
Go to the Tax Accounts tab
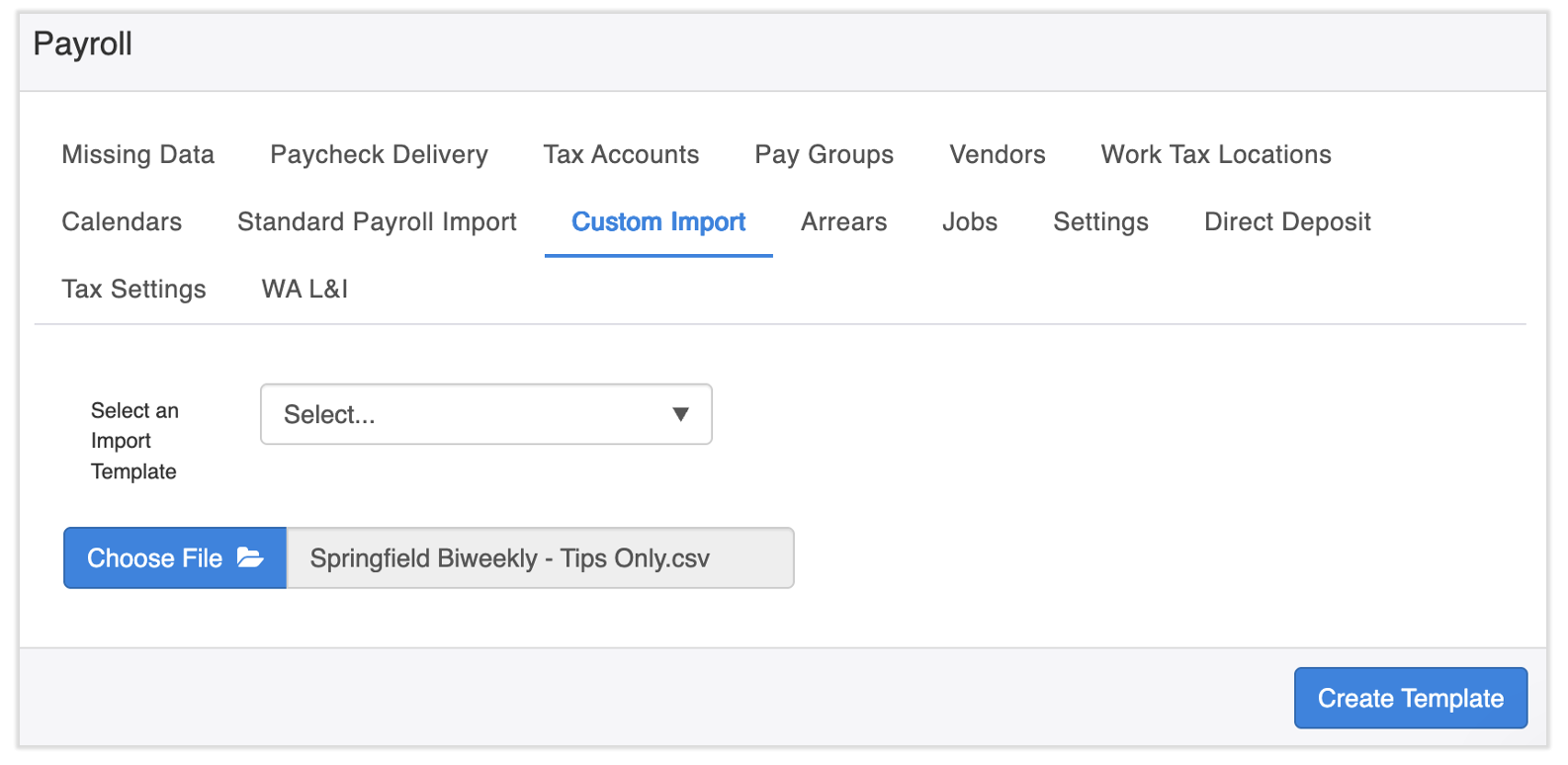pos(621,155)
